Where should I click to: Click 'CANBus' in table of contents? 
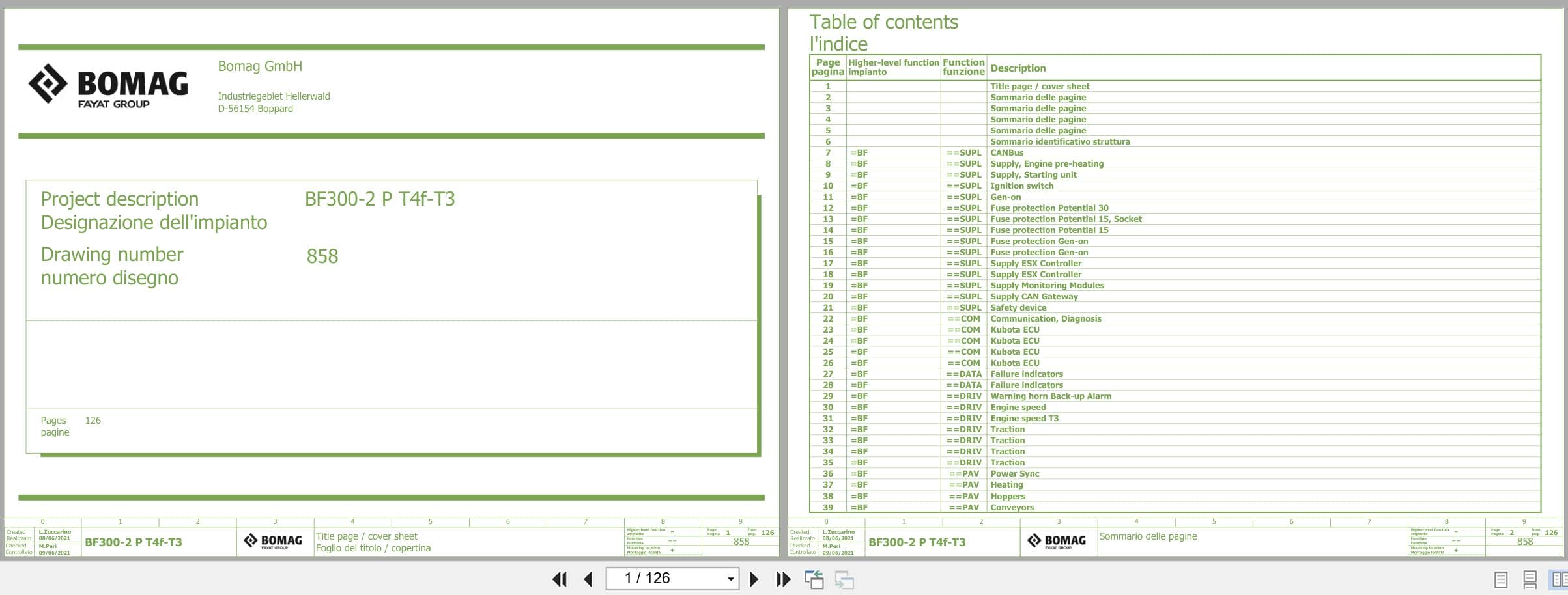click(x=1006, y=152)
